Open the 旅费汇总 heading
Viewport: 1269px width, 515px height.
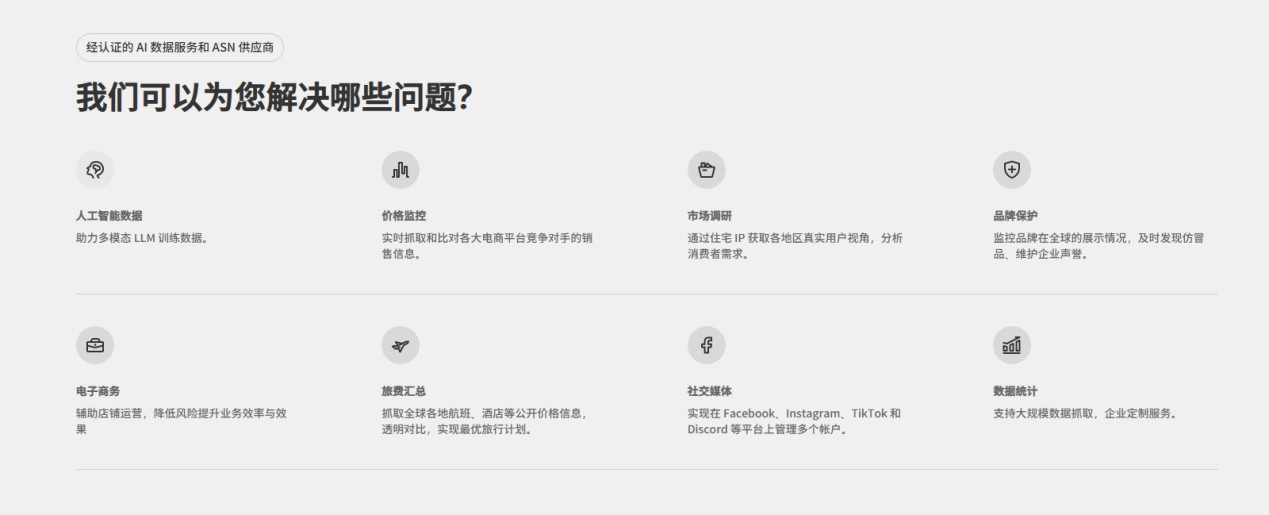click(x=403, y=391)
